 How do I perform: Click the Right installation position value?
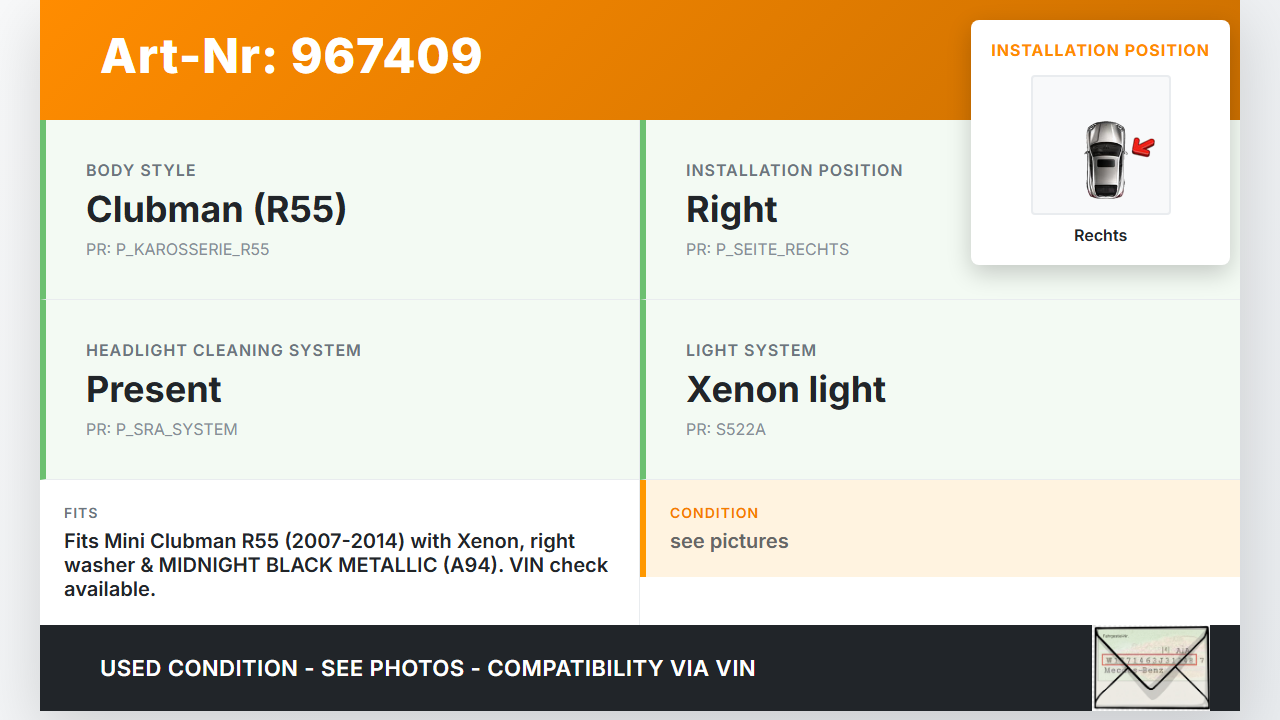point(731,209)
